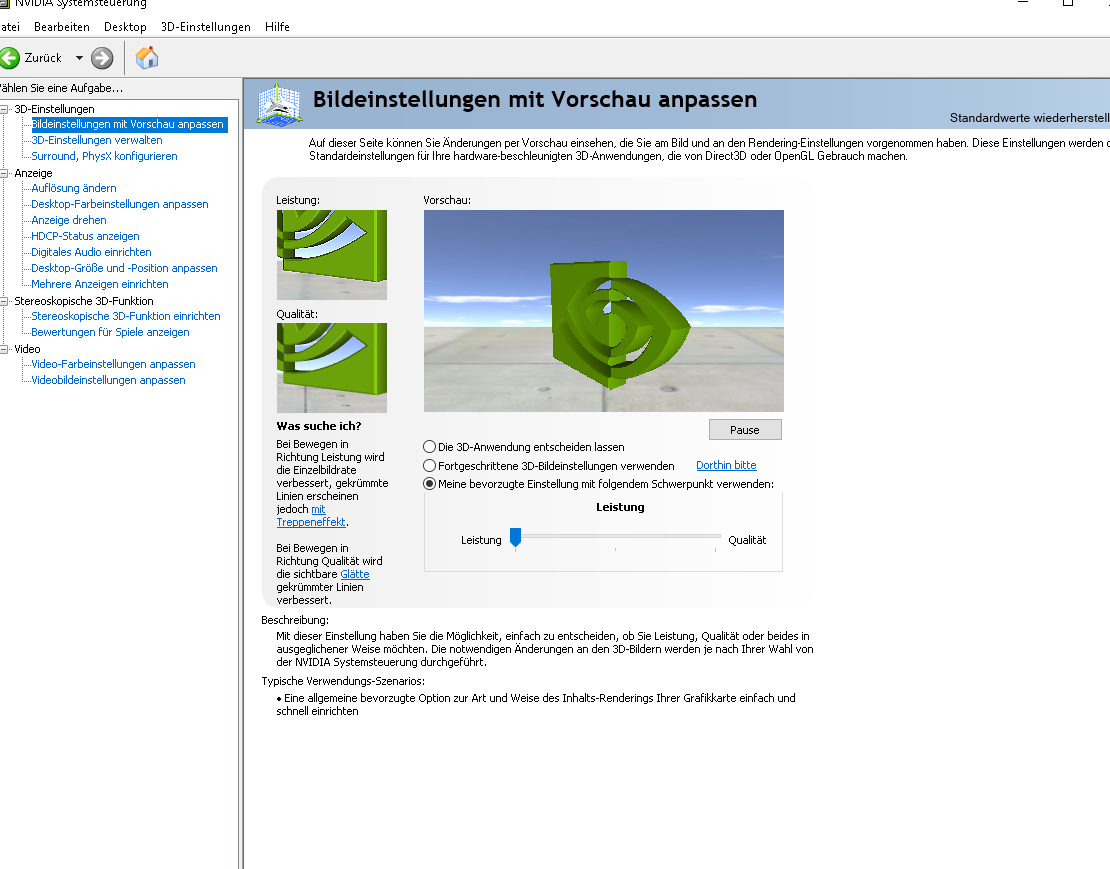Open 3D-Einstellungen verwalten

tap(97, 140)
